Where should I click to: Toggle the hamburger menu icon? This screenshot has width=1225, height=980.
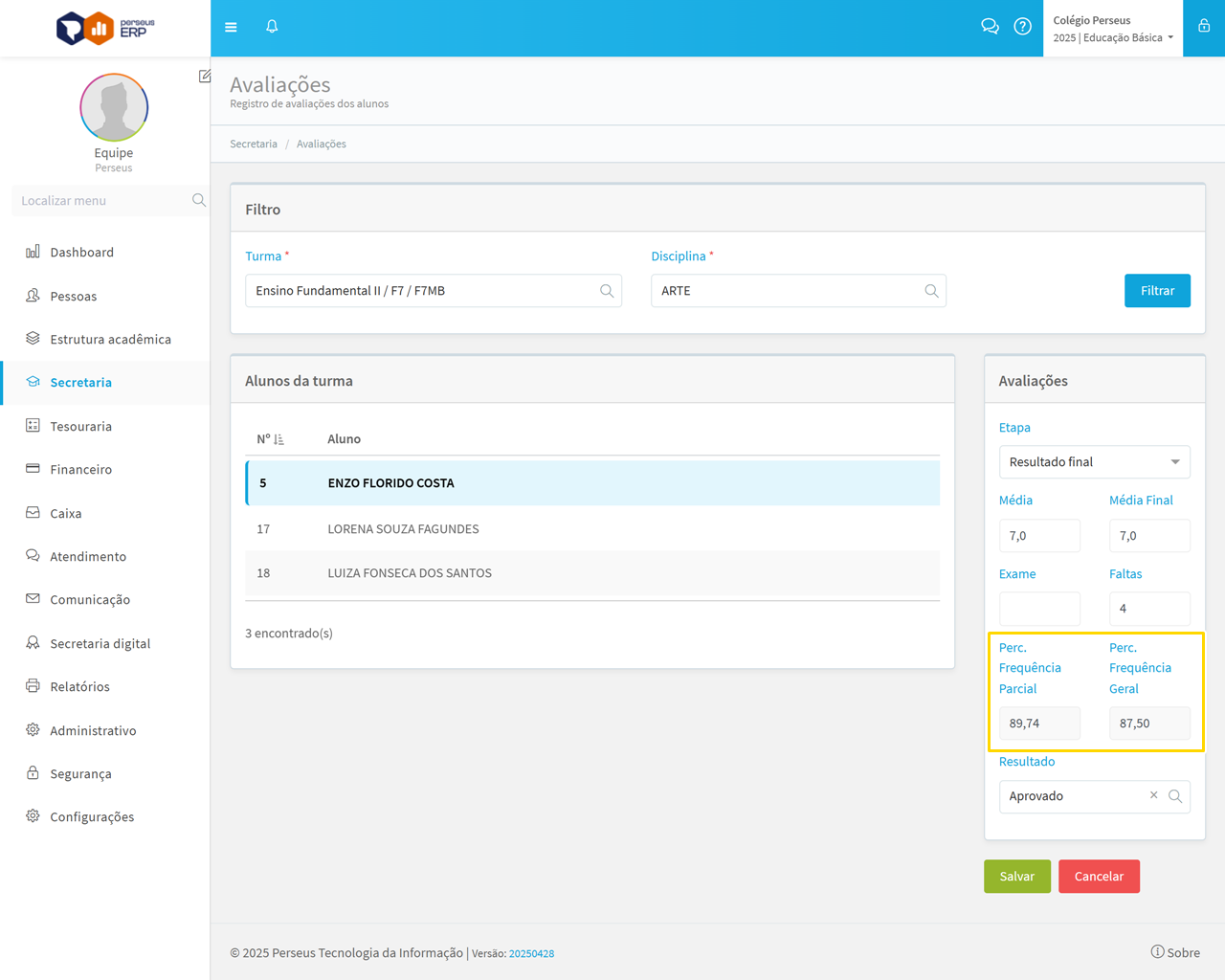click(231, 27)
